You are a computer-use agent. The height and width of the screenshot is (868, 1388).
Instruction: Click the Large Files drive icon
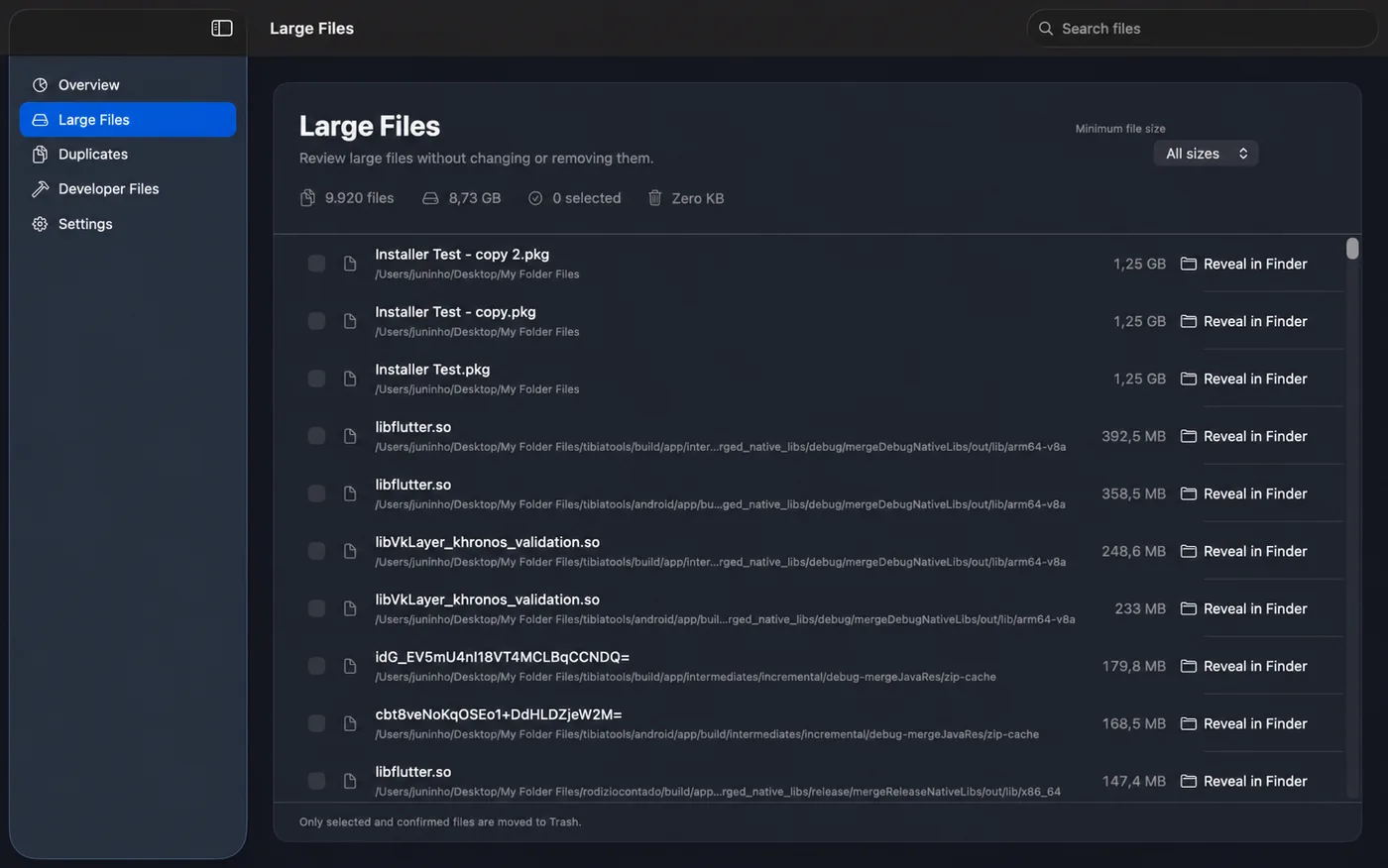(x=40, y=120)
